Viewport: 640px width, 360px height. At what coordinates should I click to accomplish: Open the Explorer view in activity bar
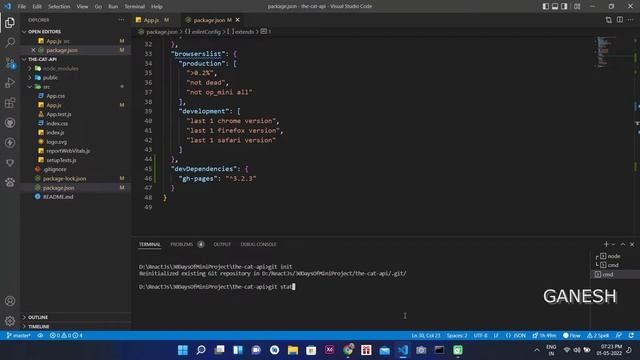(x=10, y=22)
